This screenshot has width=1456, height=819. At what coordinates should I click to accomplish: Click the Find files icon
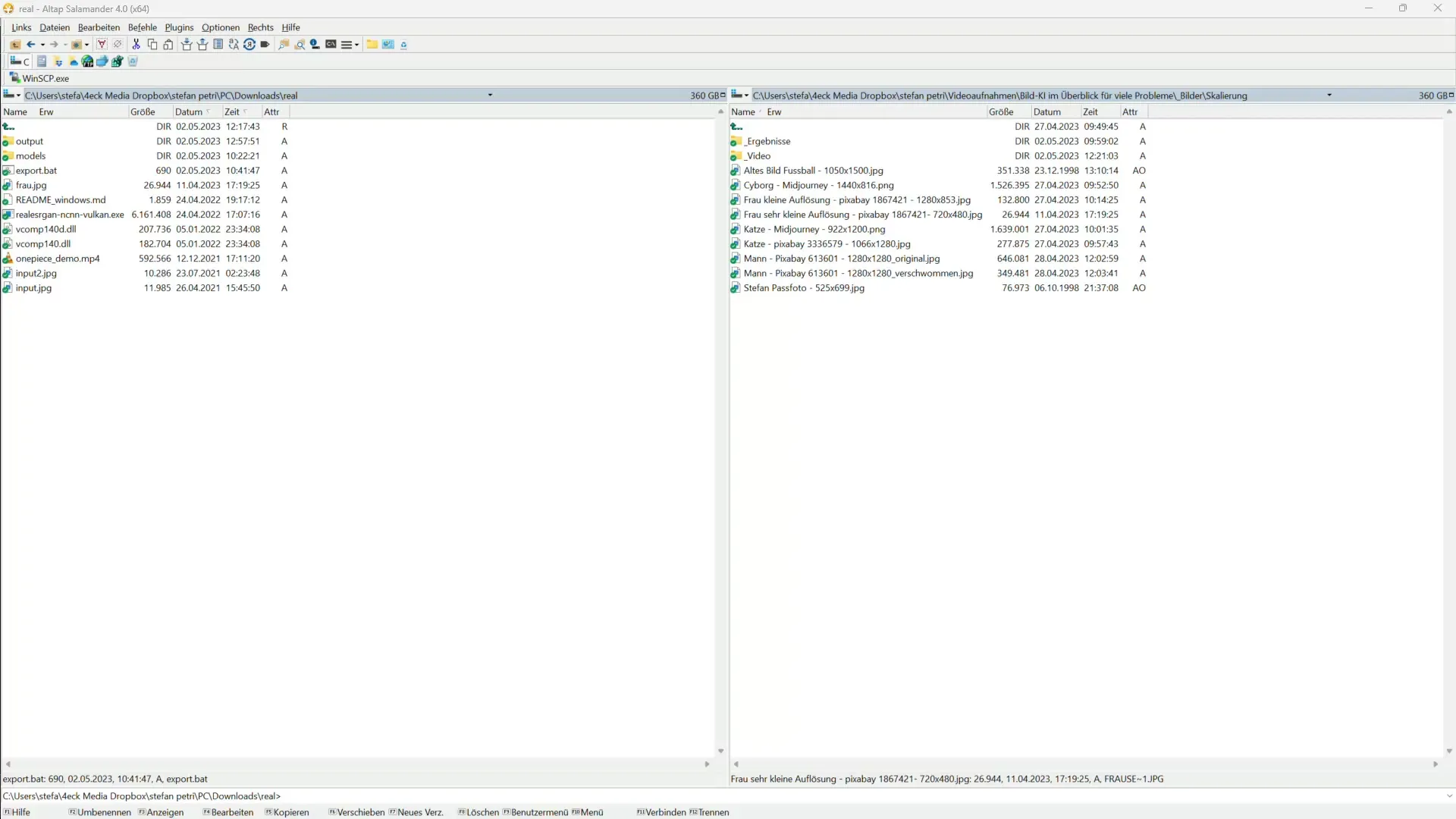point(284,45)
